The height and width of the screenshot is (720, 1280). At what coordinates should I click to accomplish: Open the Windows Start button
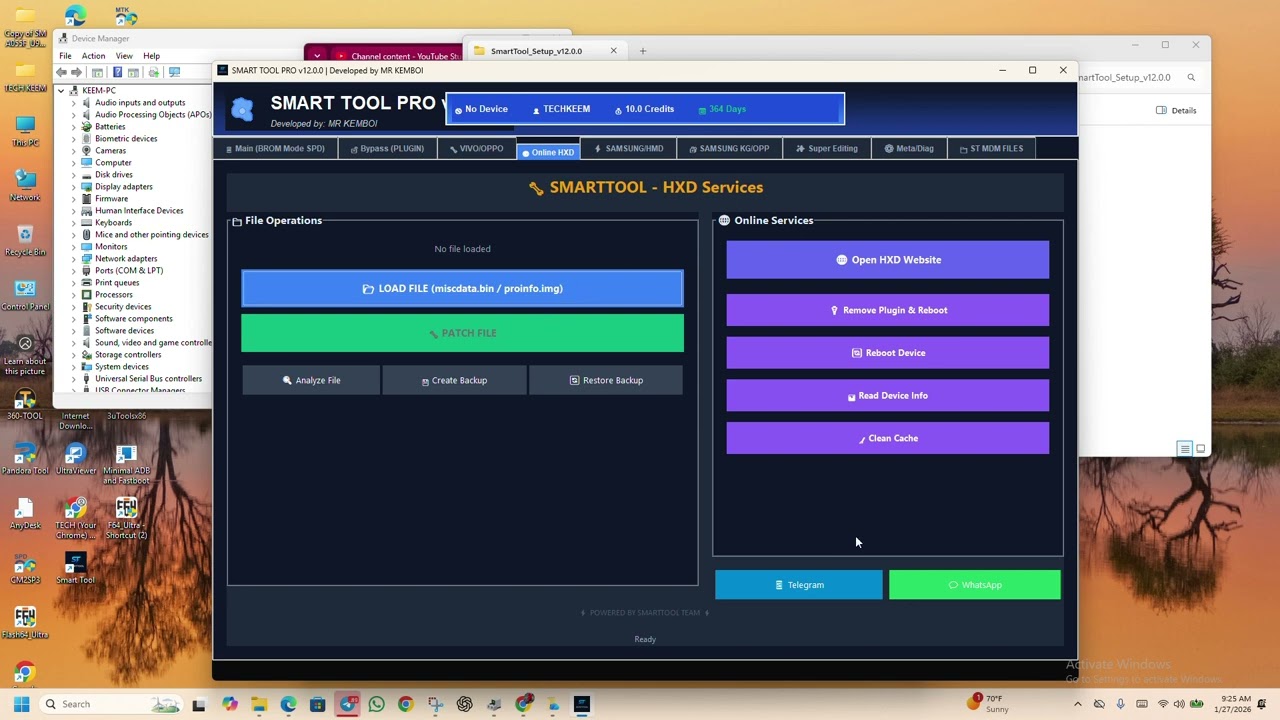pyautogui.click(x=21, y=704)
